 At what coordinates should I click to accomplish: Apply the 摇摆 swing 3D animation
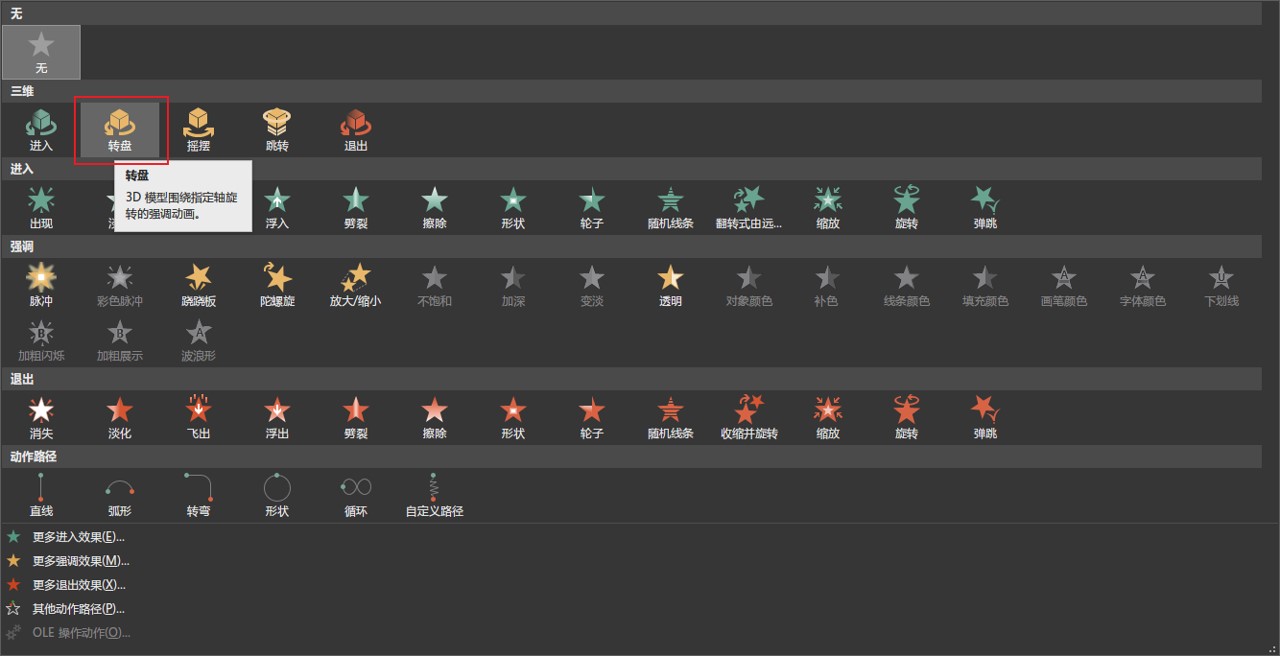(198, 129)
